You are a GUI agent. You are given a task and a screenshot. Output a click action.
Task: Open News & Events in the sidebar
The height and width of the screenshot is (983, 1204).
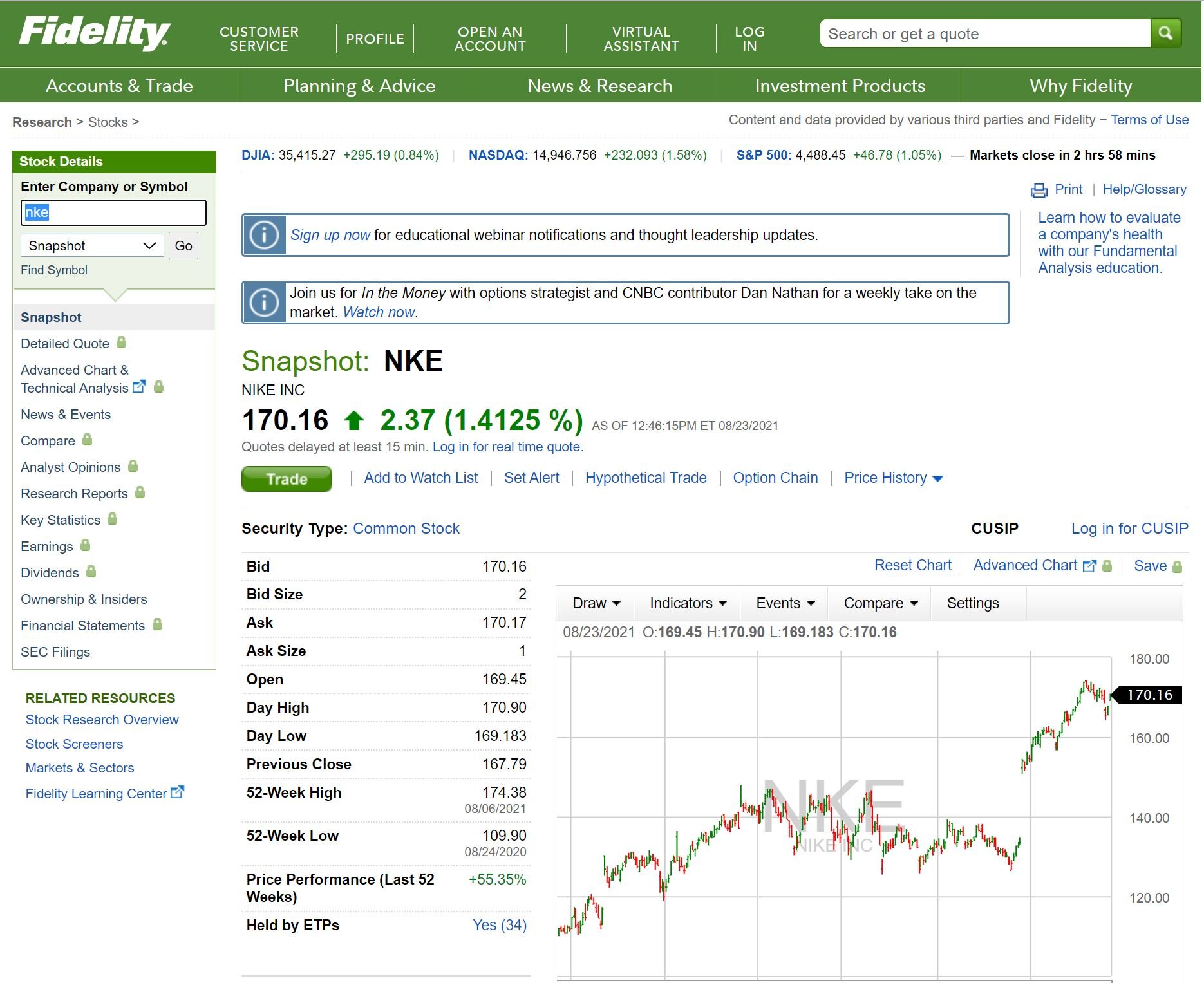click(x=66, y=415)
